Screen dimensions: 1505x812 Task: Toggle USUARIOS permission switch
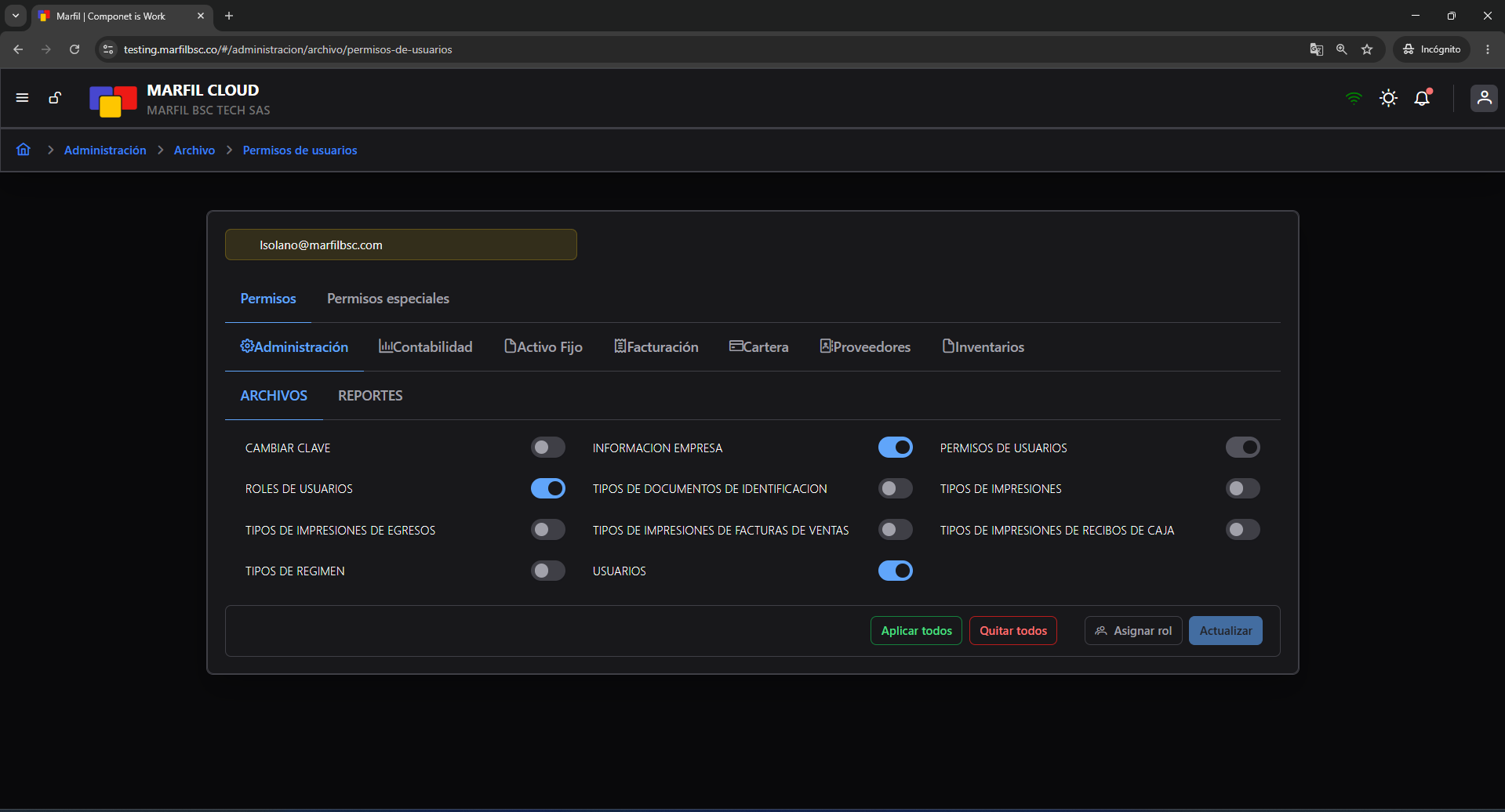(896, 571)
